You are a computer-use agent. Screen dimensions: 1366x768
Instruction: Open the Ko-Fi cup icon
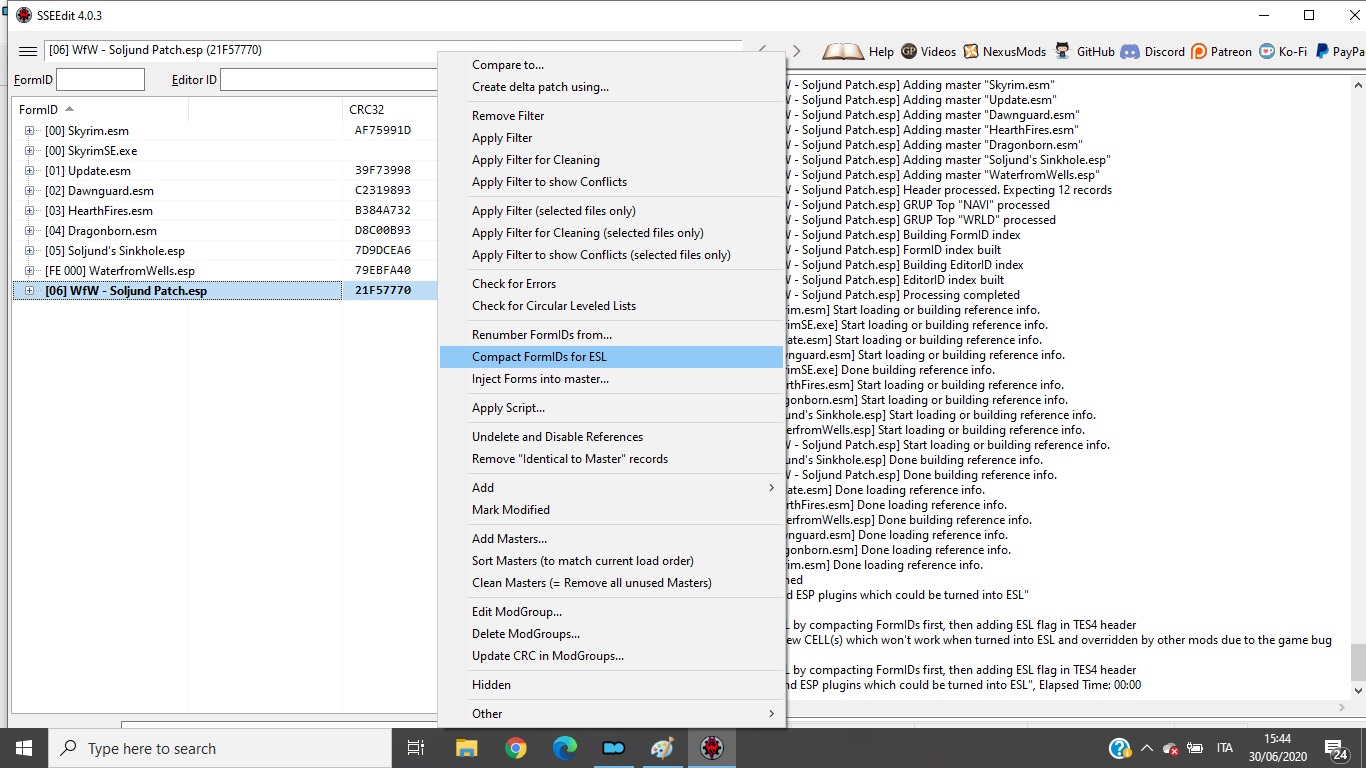(1267, 51)
